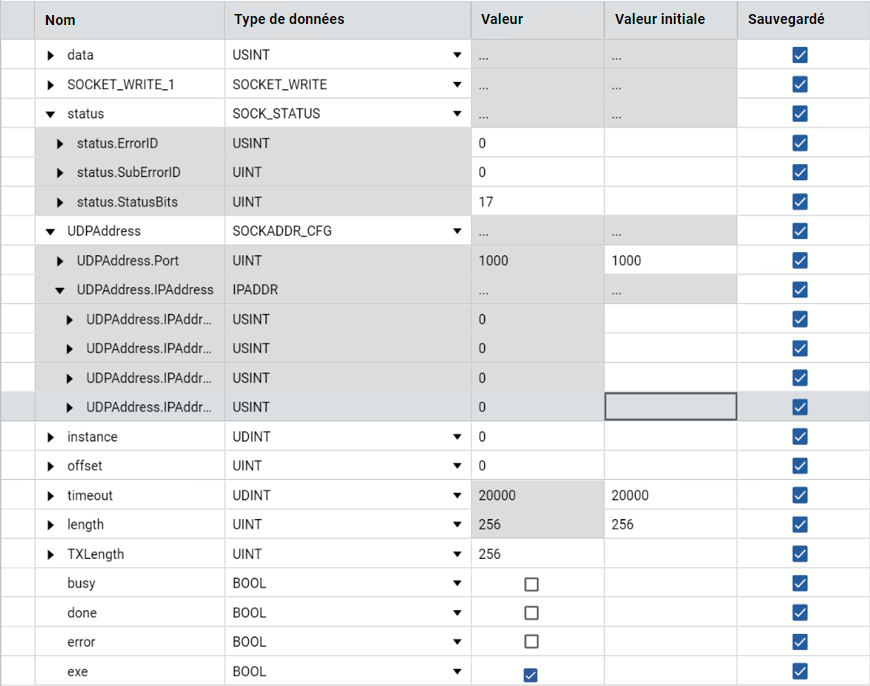Screen dimensions: 870x686
Task: Expand the status.ErrorID row
Action: point(60,144)
